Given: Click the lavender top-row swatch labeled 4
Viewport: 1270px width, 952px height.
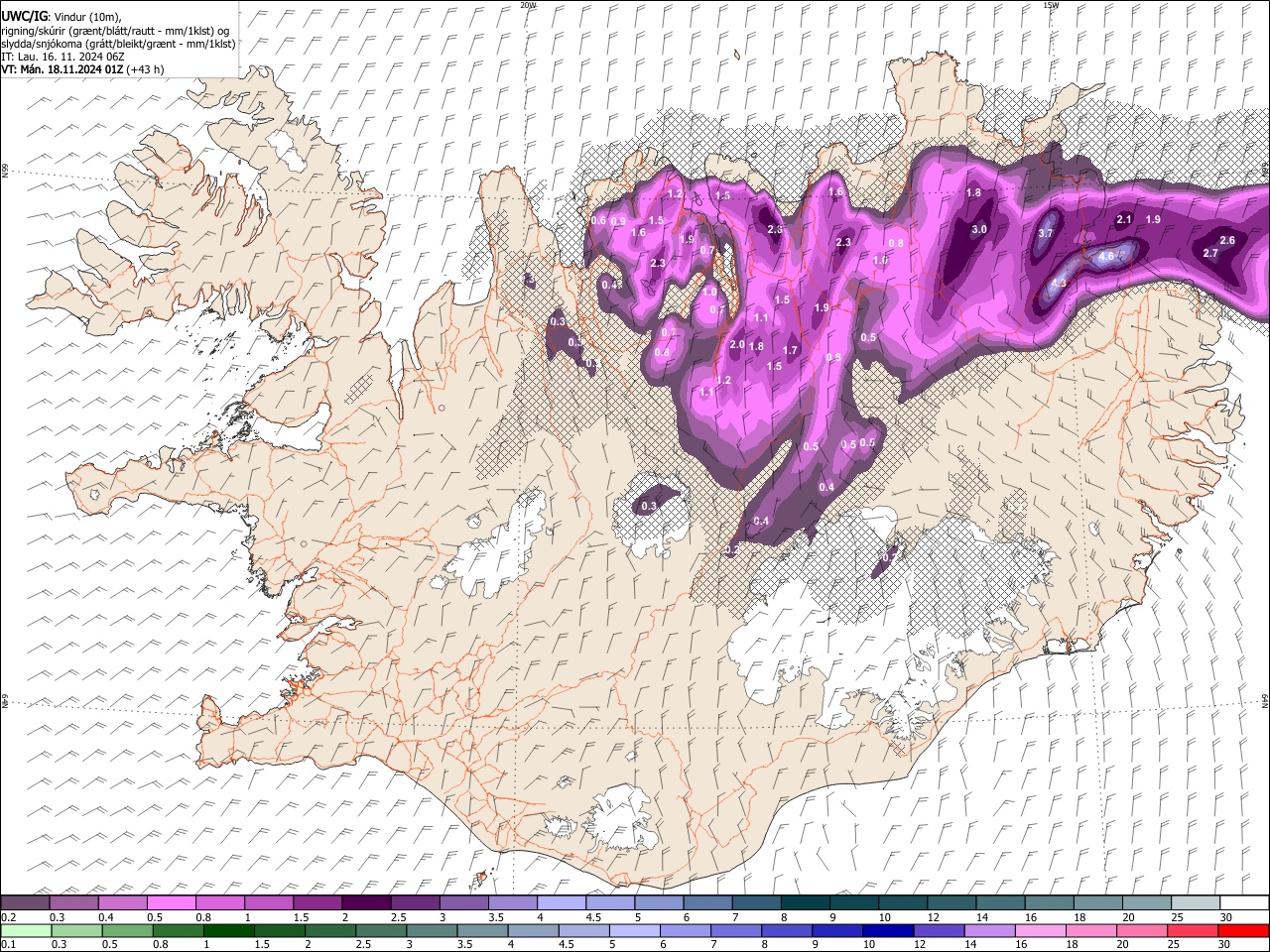Looking at the screenshot, I should coord(561,902).
